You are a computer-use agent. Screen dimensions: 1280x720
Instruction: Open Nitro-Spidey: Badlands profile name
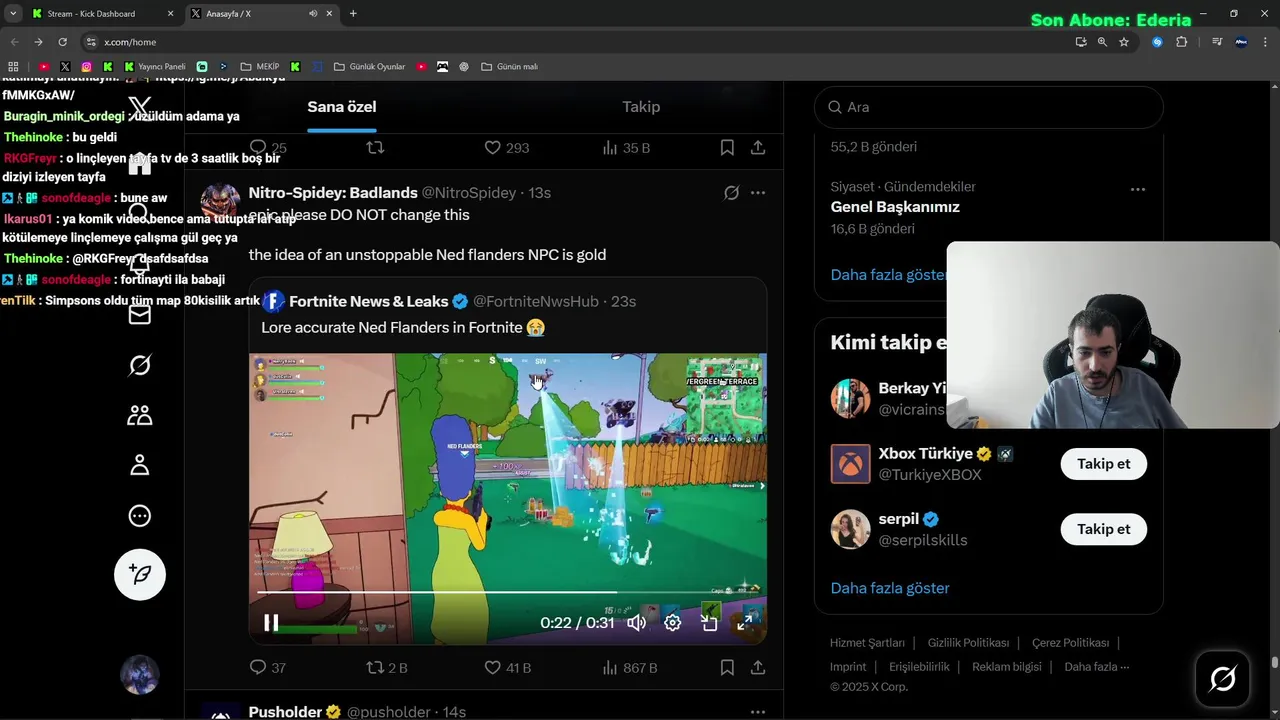coord(333,192)
